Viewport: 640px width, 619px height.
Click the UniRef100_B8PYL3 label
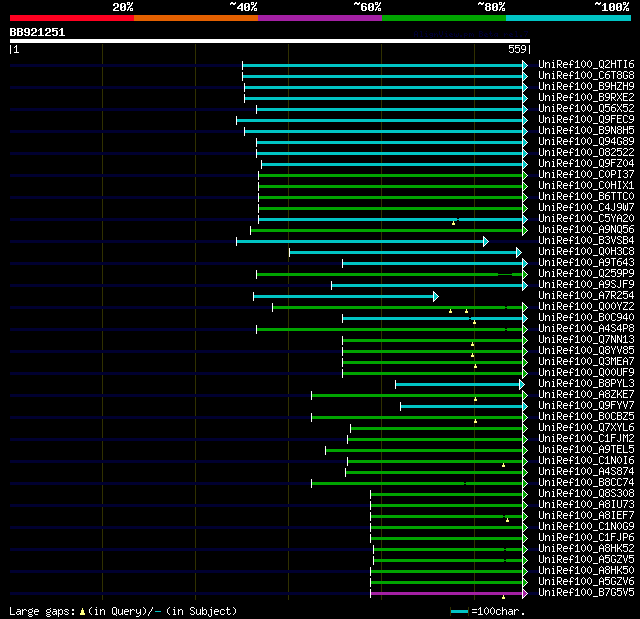[586, 384]
